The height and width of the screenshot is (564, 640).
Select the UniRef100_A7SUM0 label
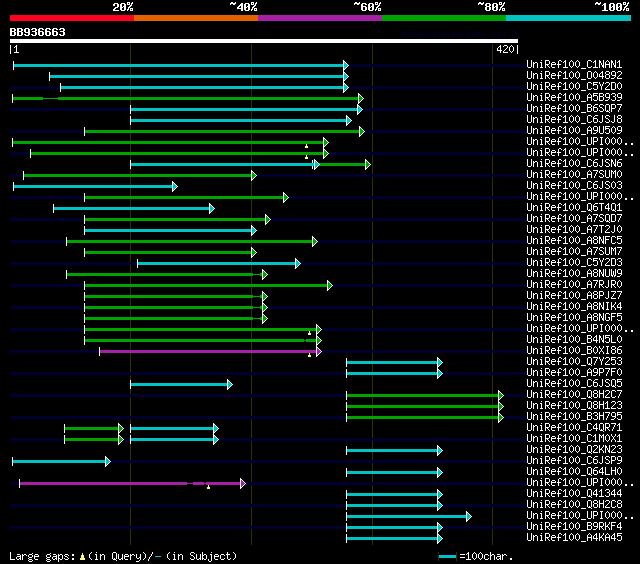click(574, 175)
